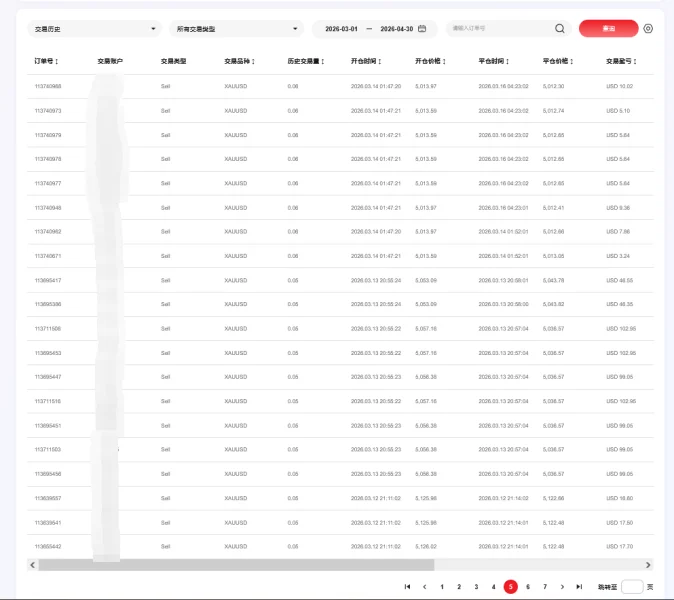The height and width of the screenshot is (600, 674).
Task: Click the profit value USD 10.02
Action: pos(619,86)
